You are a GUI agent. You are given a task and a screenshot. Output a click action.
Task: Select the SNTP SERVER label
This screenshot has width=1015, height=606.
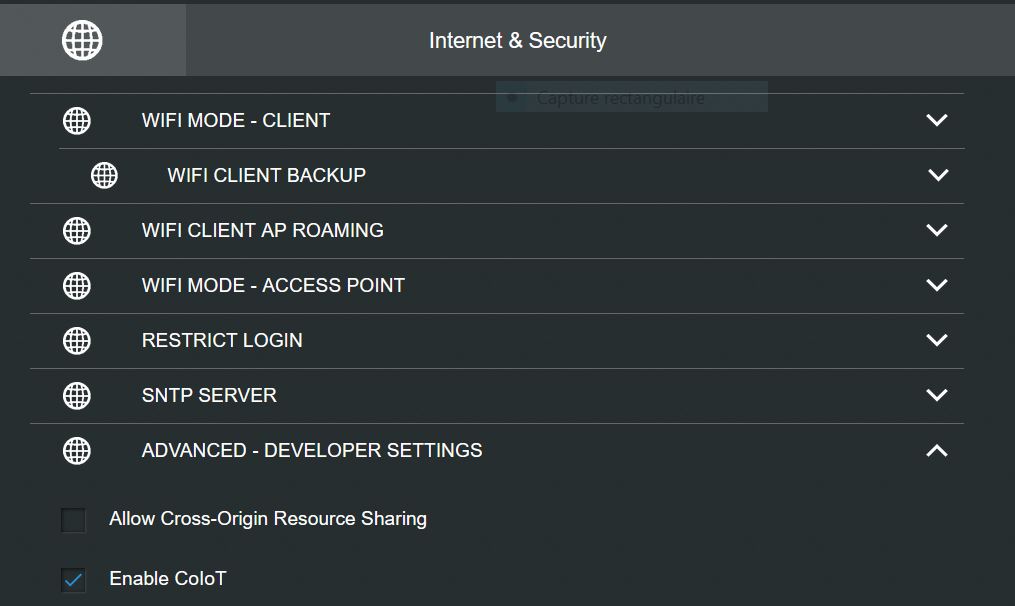[x=209, y=396]
